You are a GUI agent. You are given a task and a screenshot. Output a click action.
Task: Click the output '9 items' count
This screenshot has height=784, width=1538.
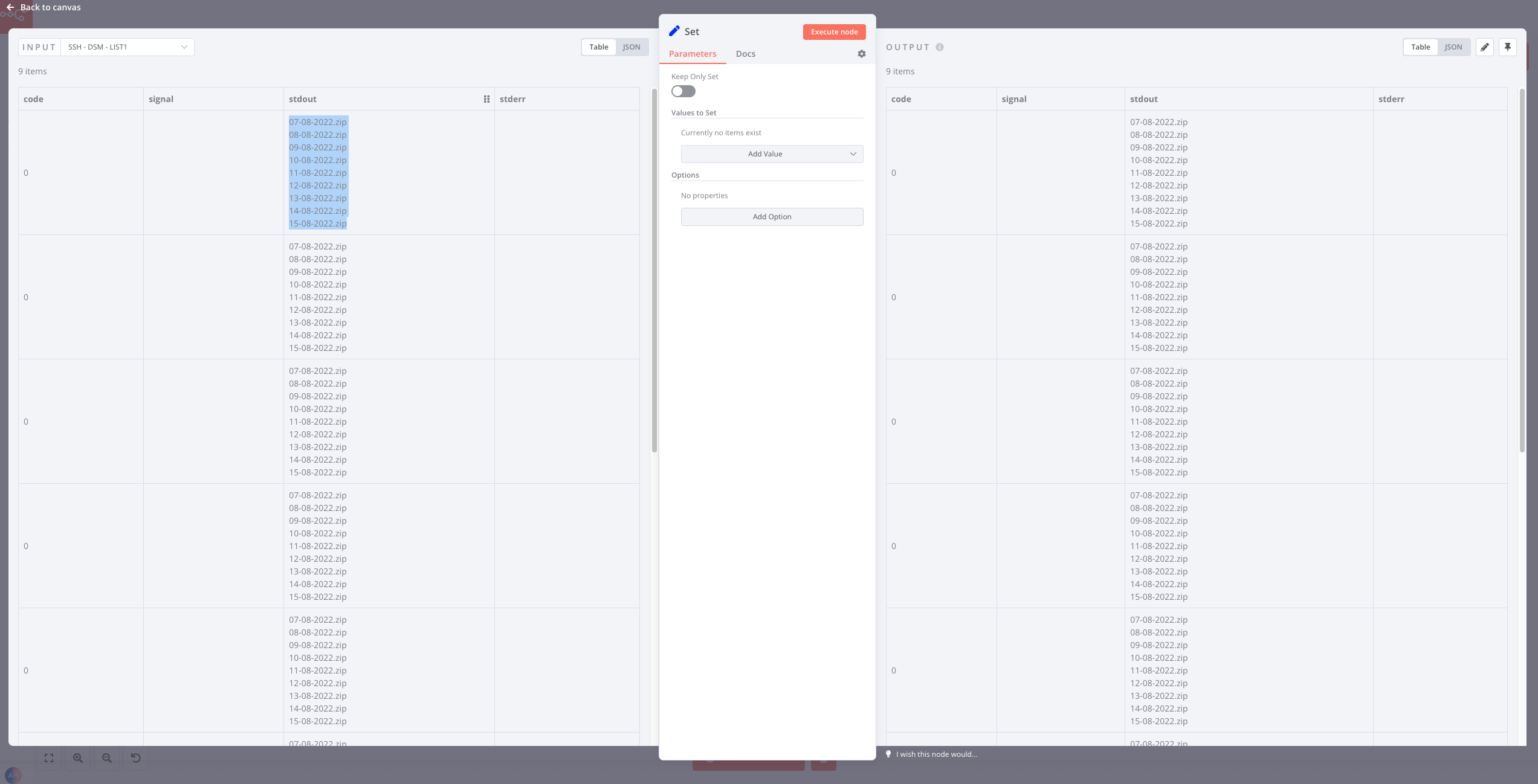point(900,71)
